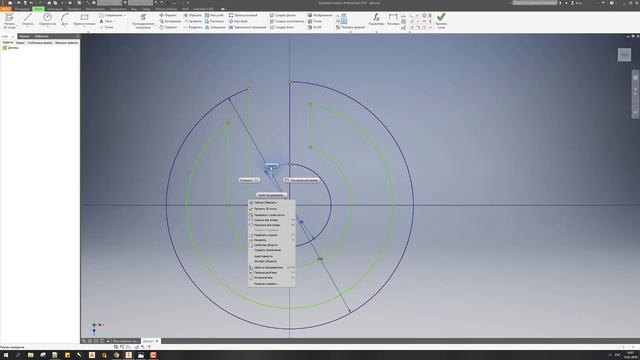Image resolution: width=640 pixels, height=360 pixels.
Task: Open the green Sketch (Эскиз) ribbon tab
Action: tap(38, 9)
